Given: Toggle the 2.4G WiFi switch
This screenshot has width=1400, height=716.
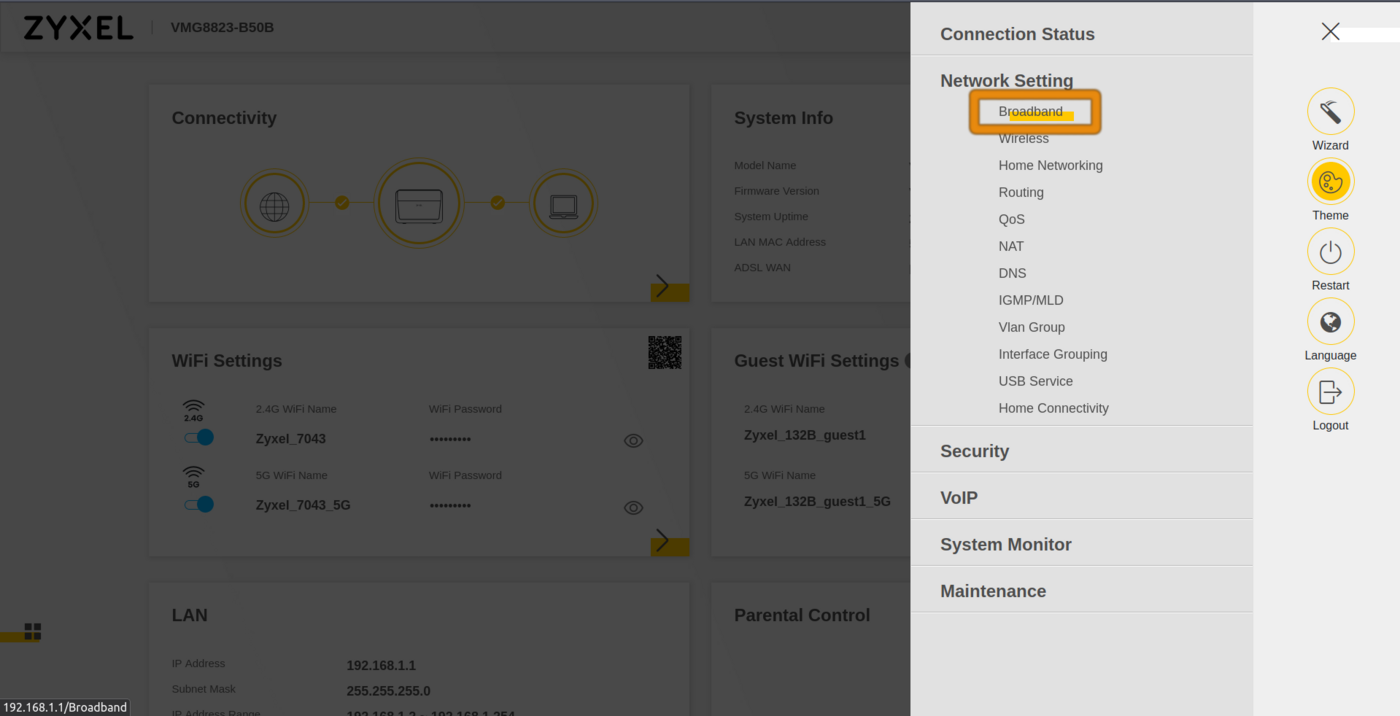Looking at the screenshot, I should [199, 437].
